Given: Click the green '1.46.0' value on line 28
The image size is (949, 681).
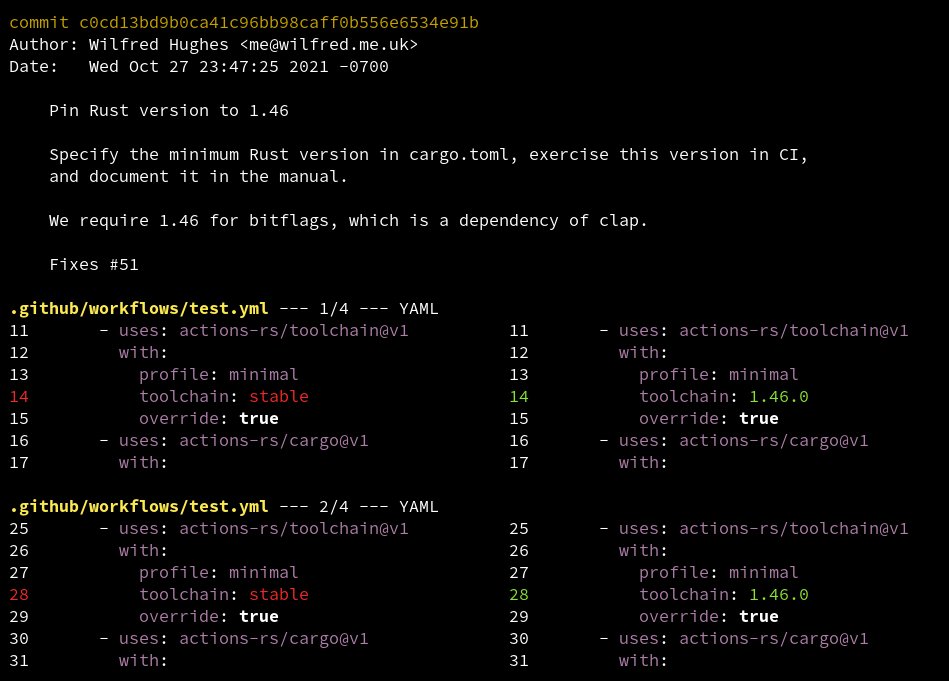Looking at the screenshot, I should pos(779,595).
